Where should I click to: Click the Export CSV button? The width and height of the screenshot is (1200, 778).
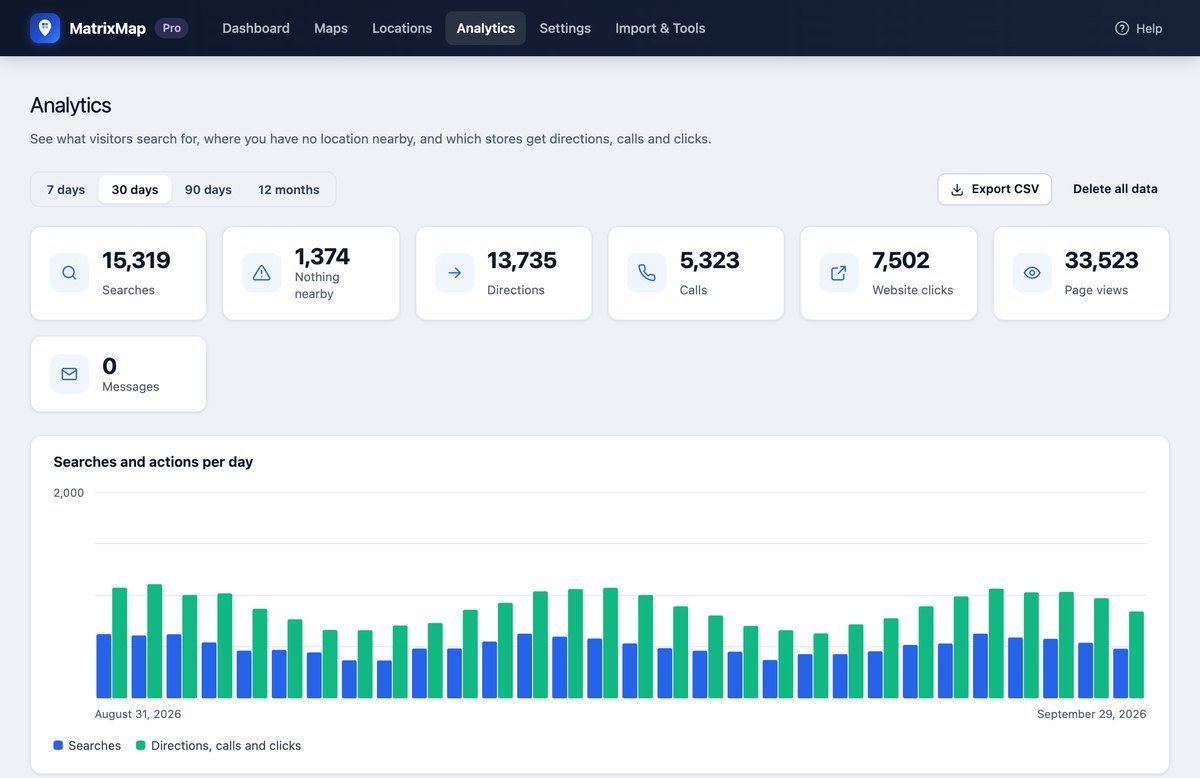[994, 189]
